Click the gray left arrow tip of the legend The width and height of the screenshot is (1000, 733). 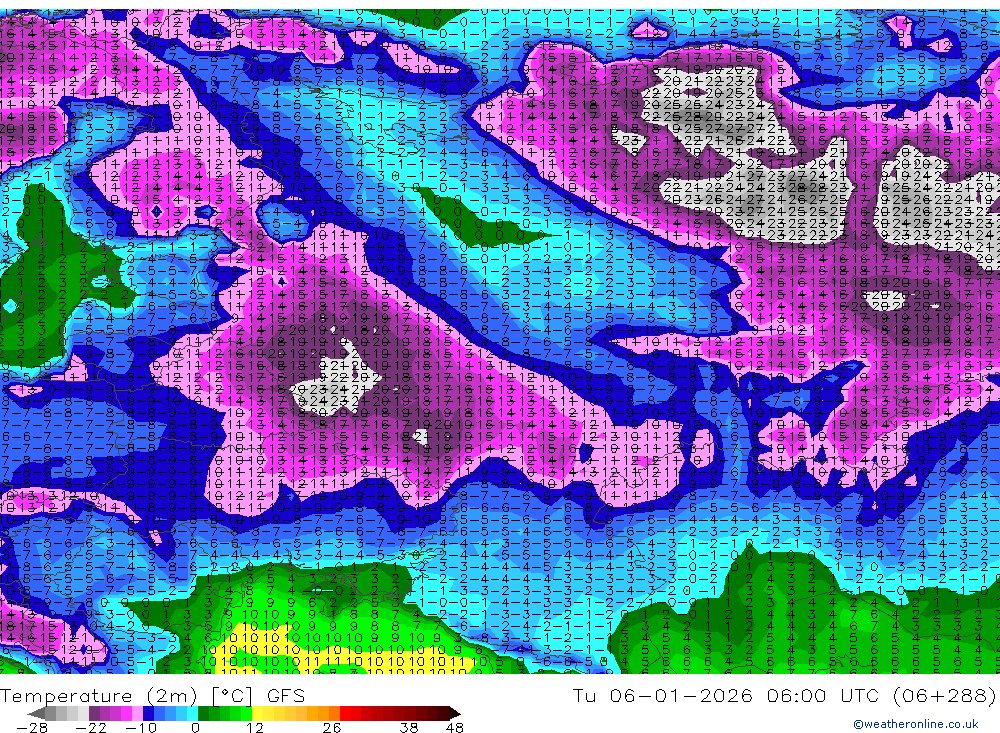[36, 714]
